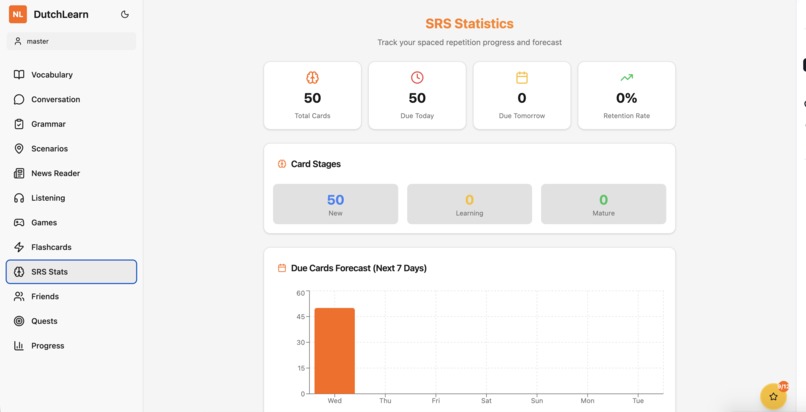806x412 pixels.
Task: Click the yellow star achievements button
Action: (773, 397)
